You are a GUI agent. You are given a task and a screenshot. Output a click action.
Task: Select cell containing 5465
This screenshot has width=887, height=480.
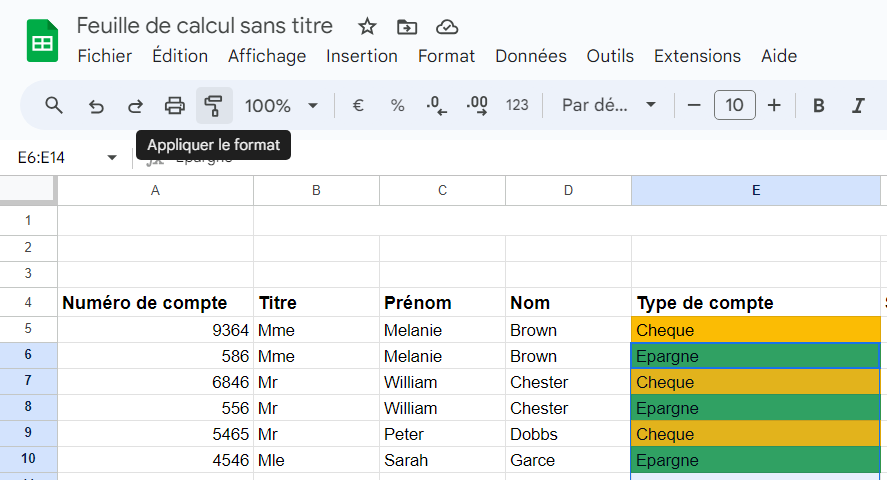coord(155,434)
